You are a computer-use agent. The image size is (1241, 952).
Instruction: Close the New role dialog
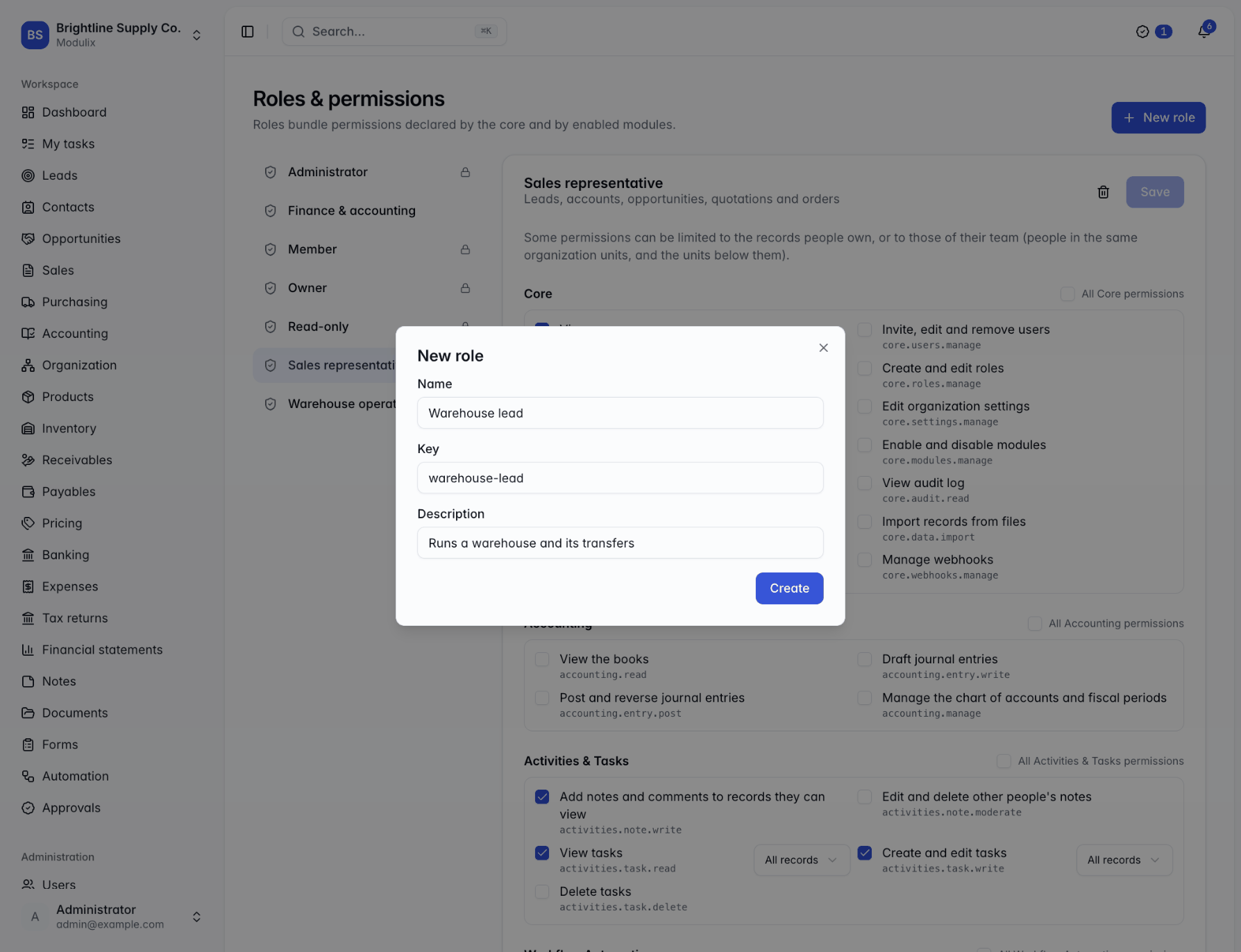click(x=823, y=348)
